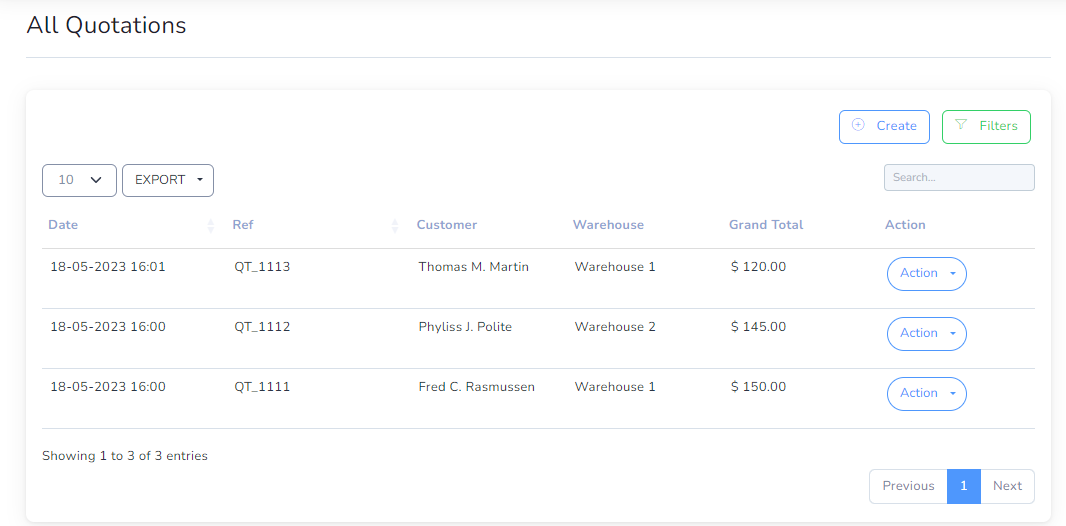This screenshot has width=1066, height=526.
Task: Expand the EXPORT dropdown menu
Action: tap(168, 180)
